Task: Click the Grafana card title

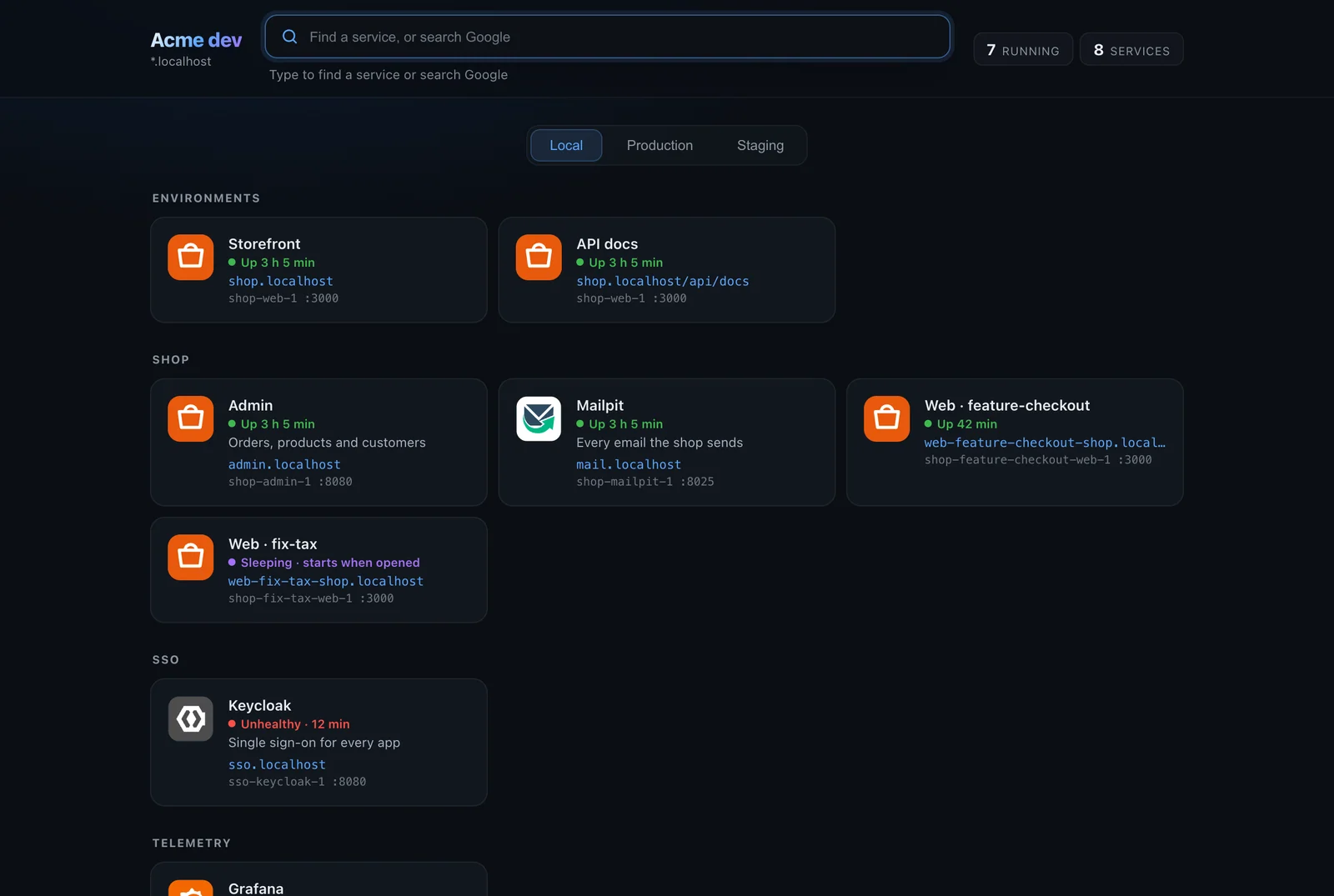Action: pyautogui.click(x=256, y=888)
